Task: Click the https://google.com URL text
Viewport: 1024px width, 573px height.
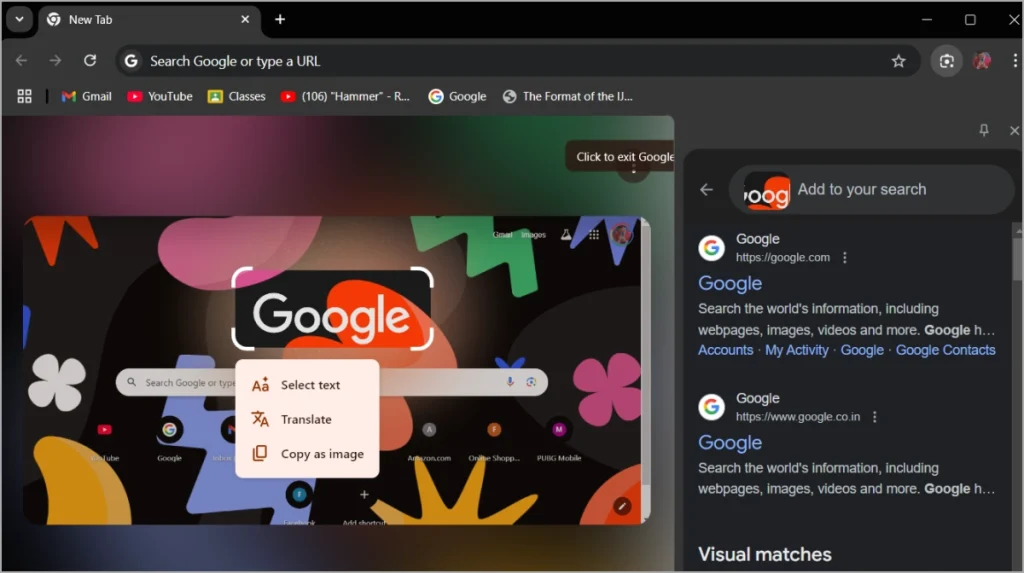Action: (x=783, y=257)
